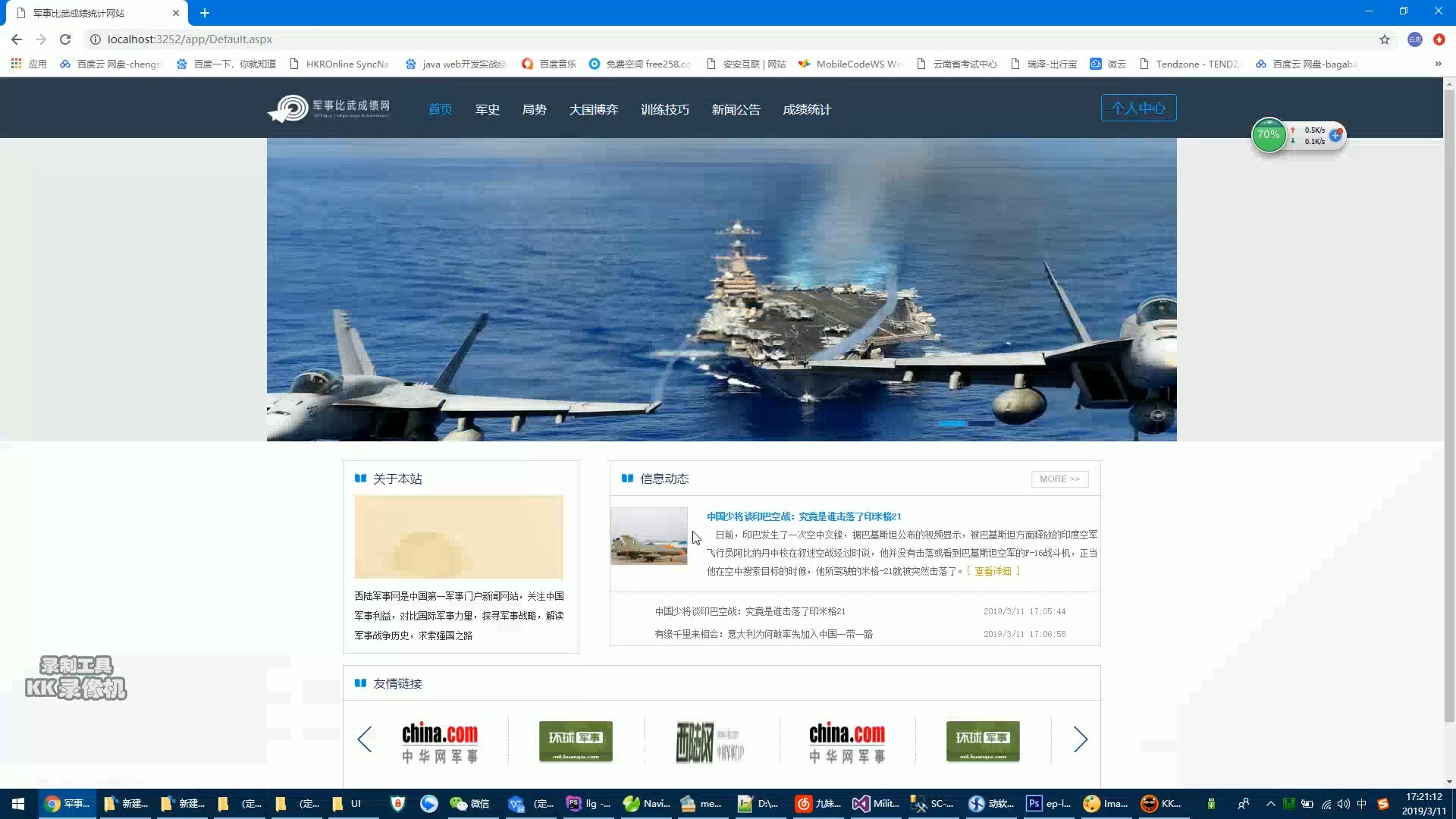This screenshot has width=1456, height=819.
Task: Open the second 环球军事 green logo
Action: 983,742
